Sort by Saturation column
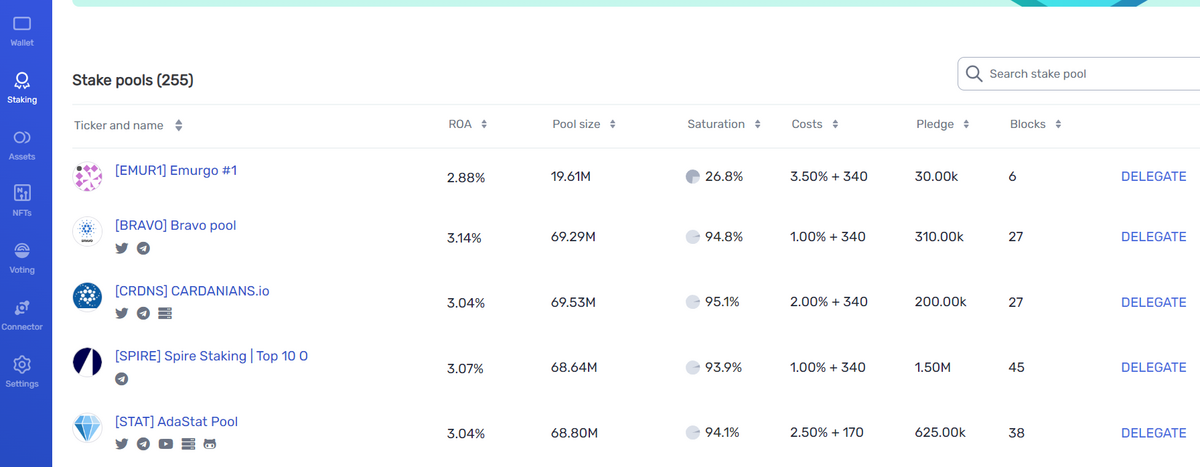 (x=724, y=124)
